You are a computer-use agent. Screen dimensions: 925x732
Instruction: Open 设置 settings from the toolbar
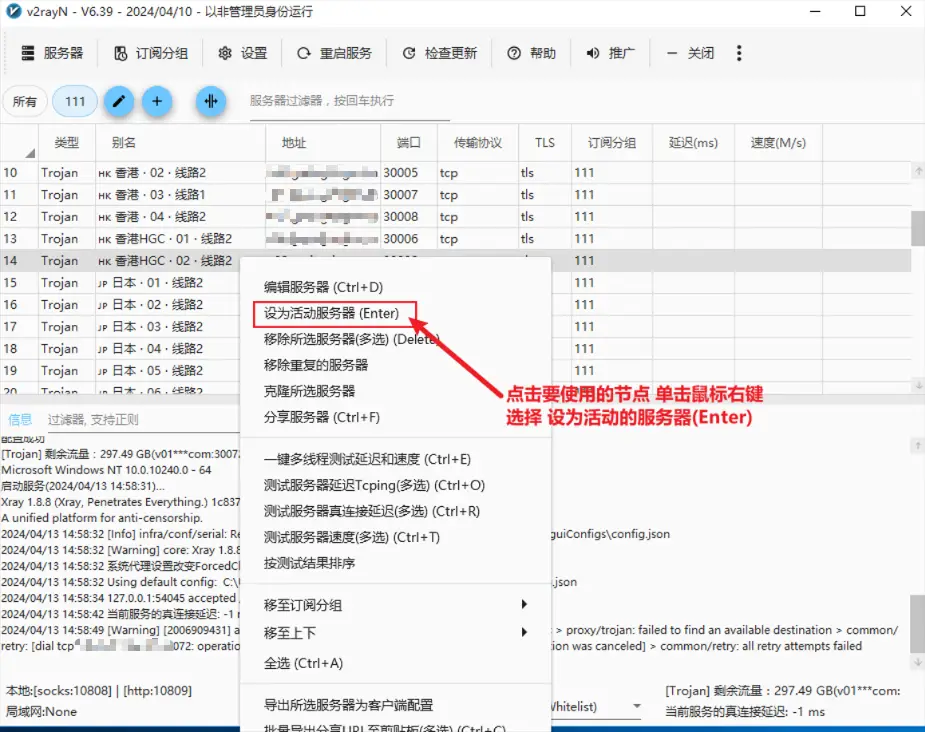coord(243,53)
